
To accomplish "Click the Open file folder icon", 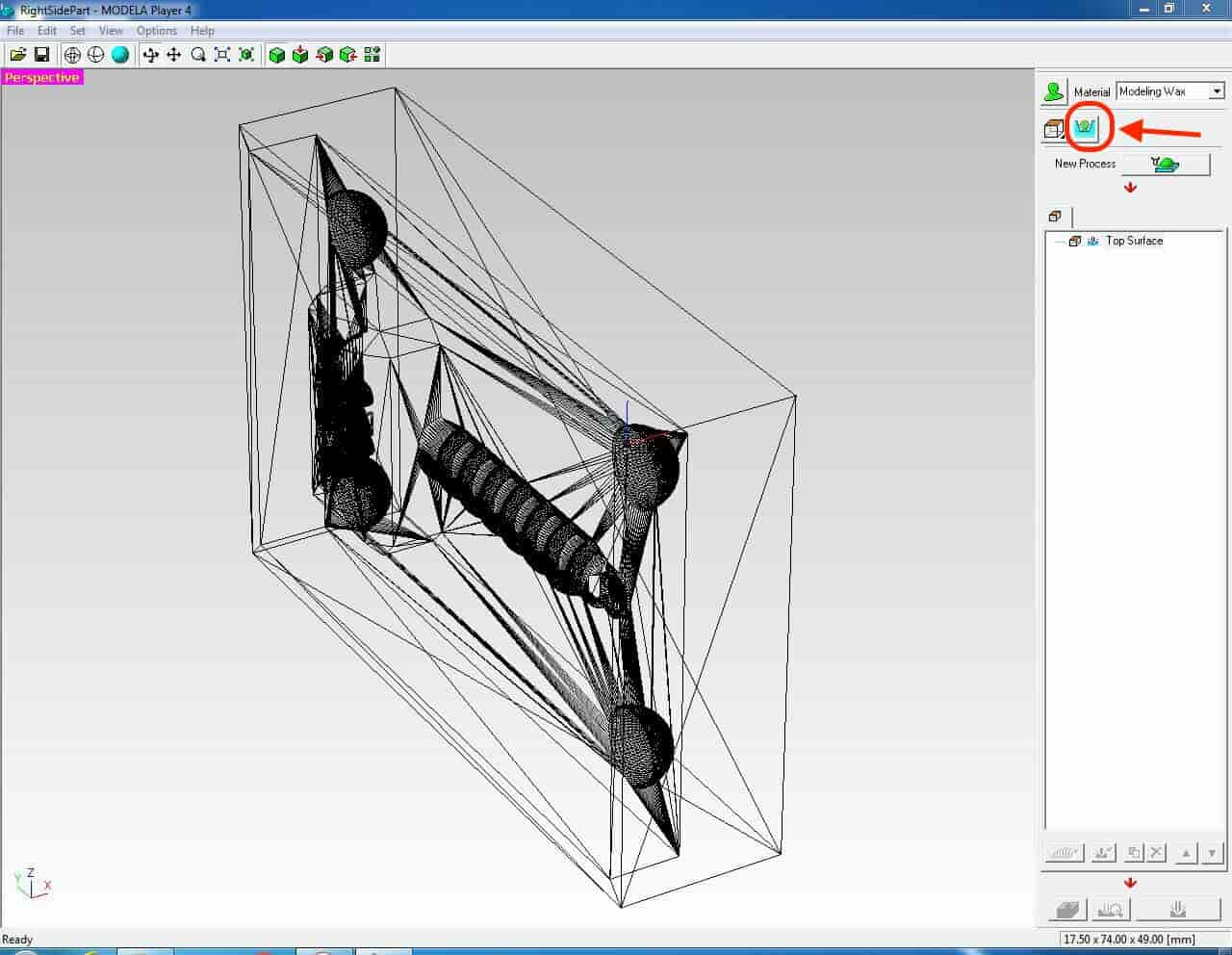I will (x=18, y=55).
